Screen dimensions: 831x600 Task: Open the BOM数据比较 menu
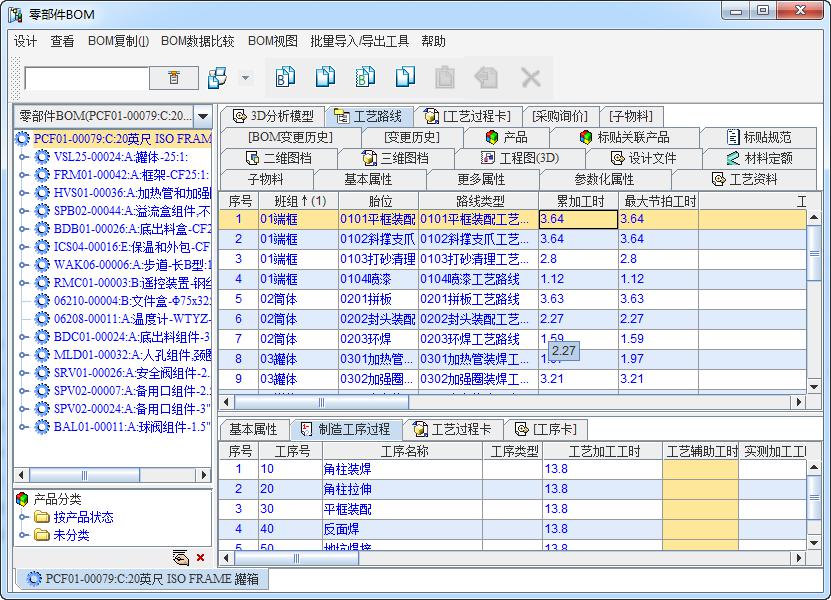(197, 41)
